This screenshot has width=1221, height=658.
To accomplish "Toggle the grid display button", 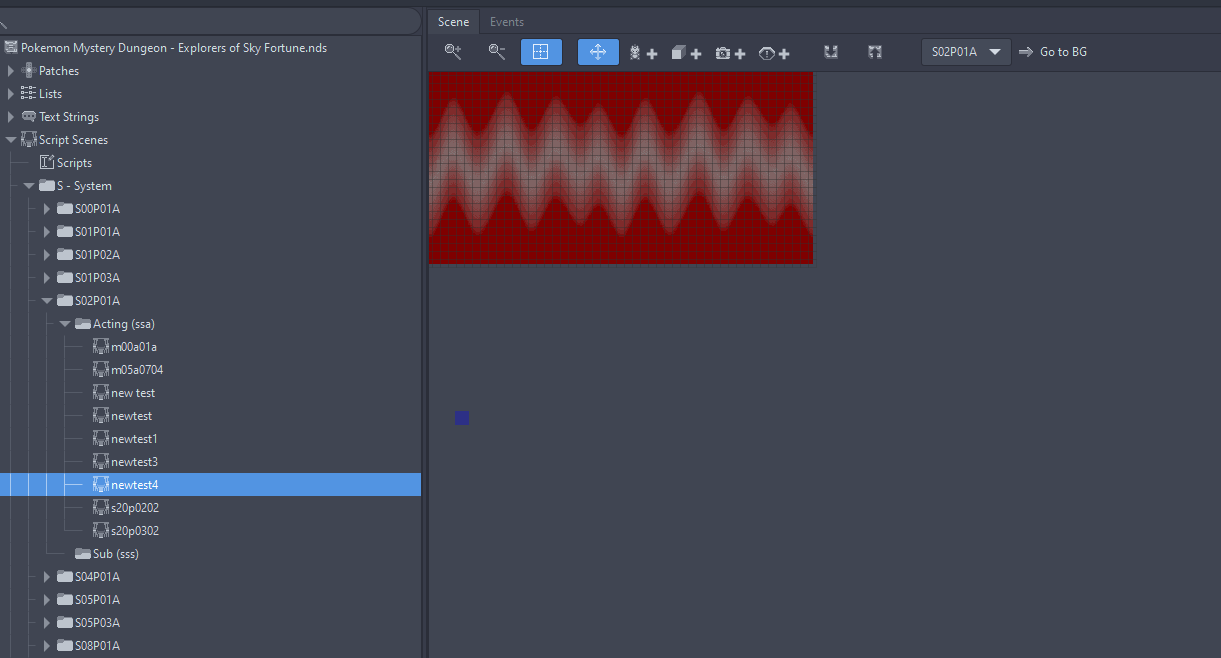I will (x=541, y=52).
